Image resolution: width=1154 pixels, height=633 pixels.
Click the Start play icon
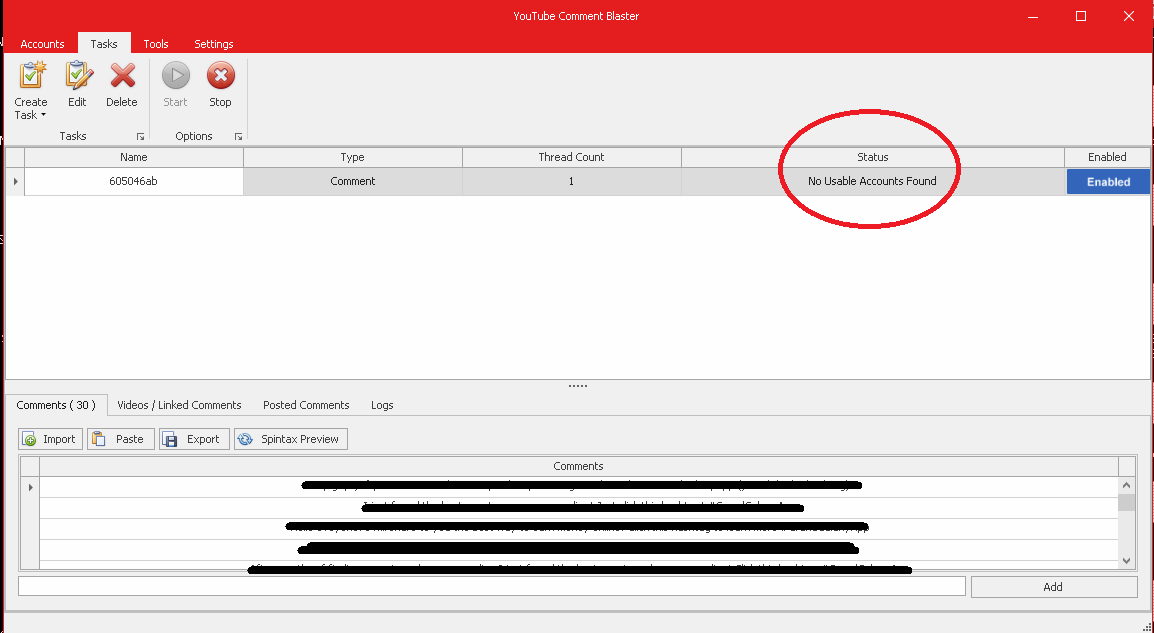(x=175, y=75)
